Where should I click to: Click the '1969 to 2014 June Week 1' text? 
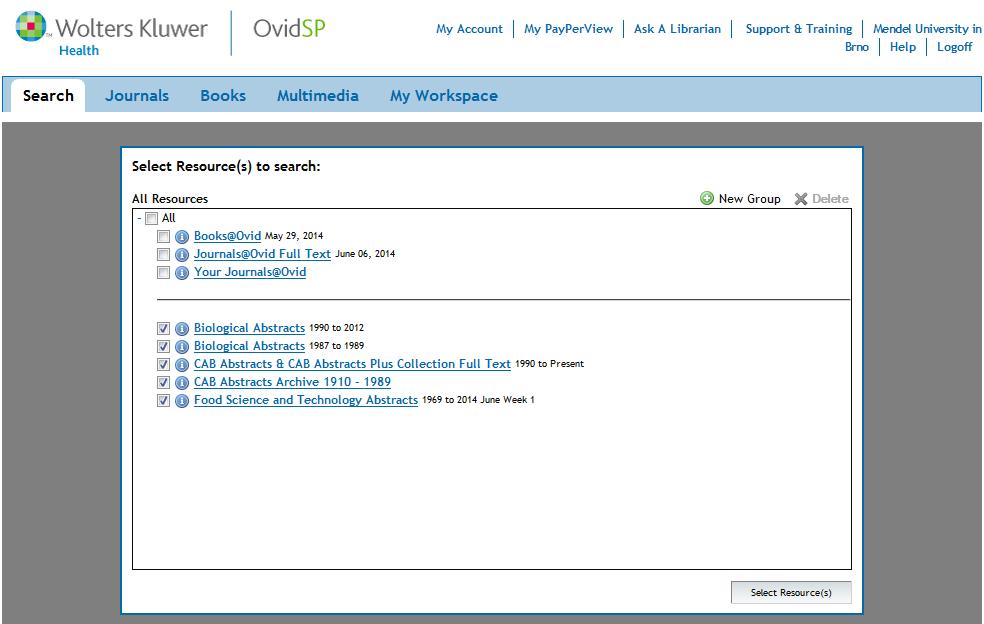[x=478, y=400]
